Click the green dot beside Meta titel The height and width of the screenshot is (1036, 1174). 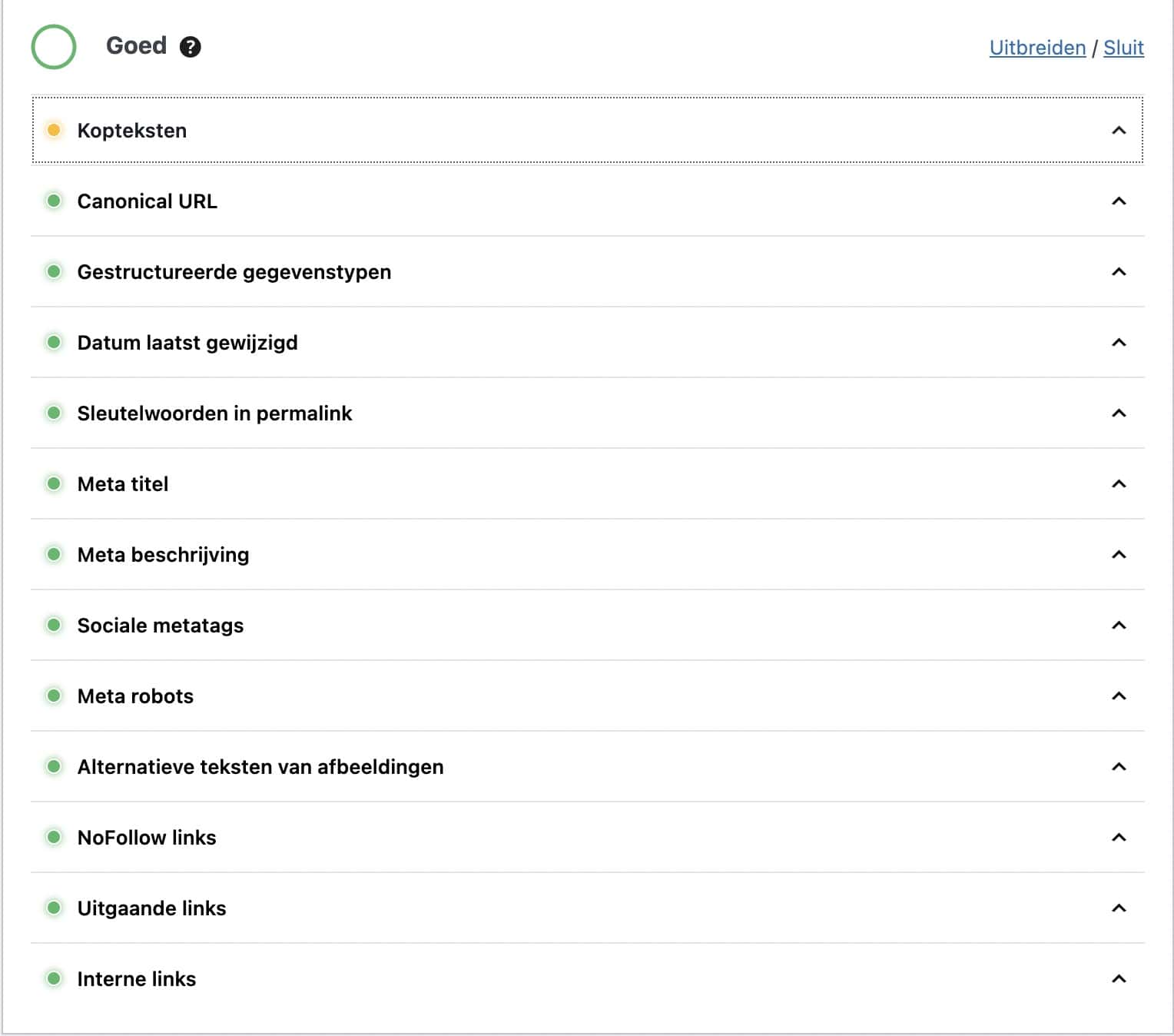54,483
